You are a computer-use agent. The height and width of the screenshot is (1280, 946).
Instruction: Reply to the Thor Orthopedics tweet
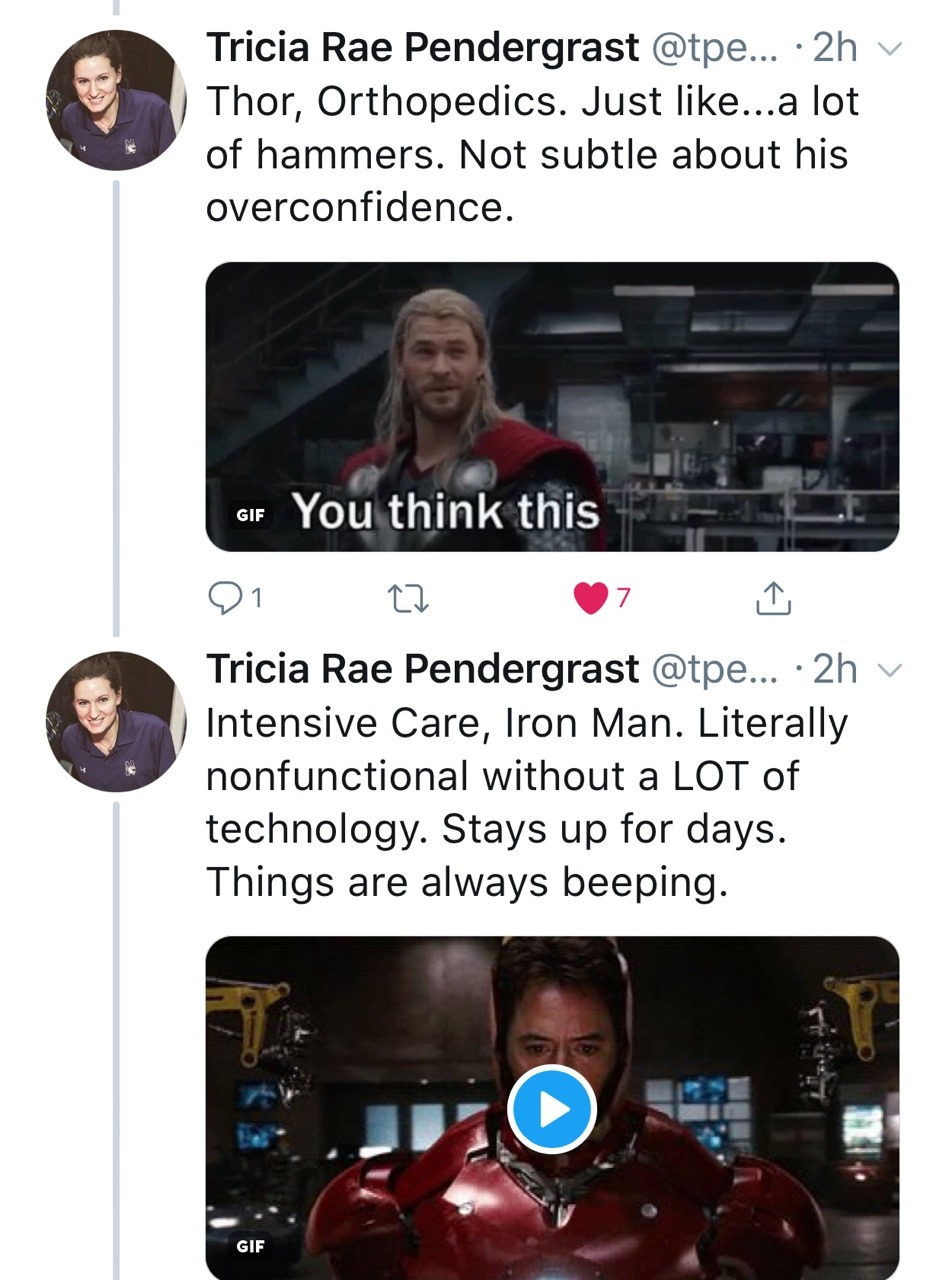[222, 598]
